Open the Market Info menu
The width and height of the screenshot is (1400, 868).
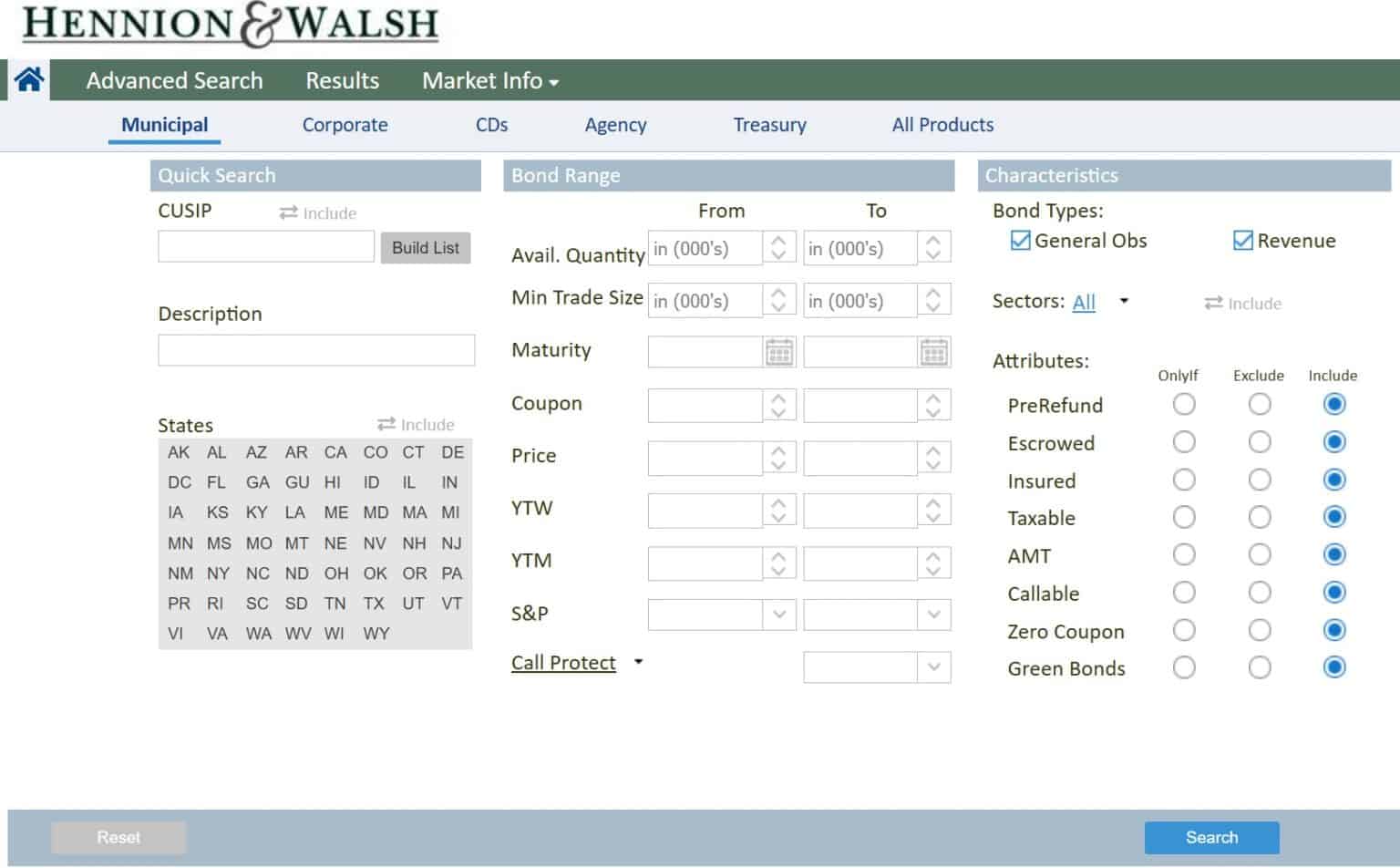(490, 80)
